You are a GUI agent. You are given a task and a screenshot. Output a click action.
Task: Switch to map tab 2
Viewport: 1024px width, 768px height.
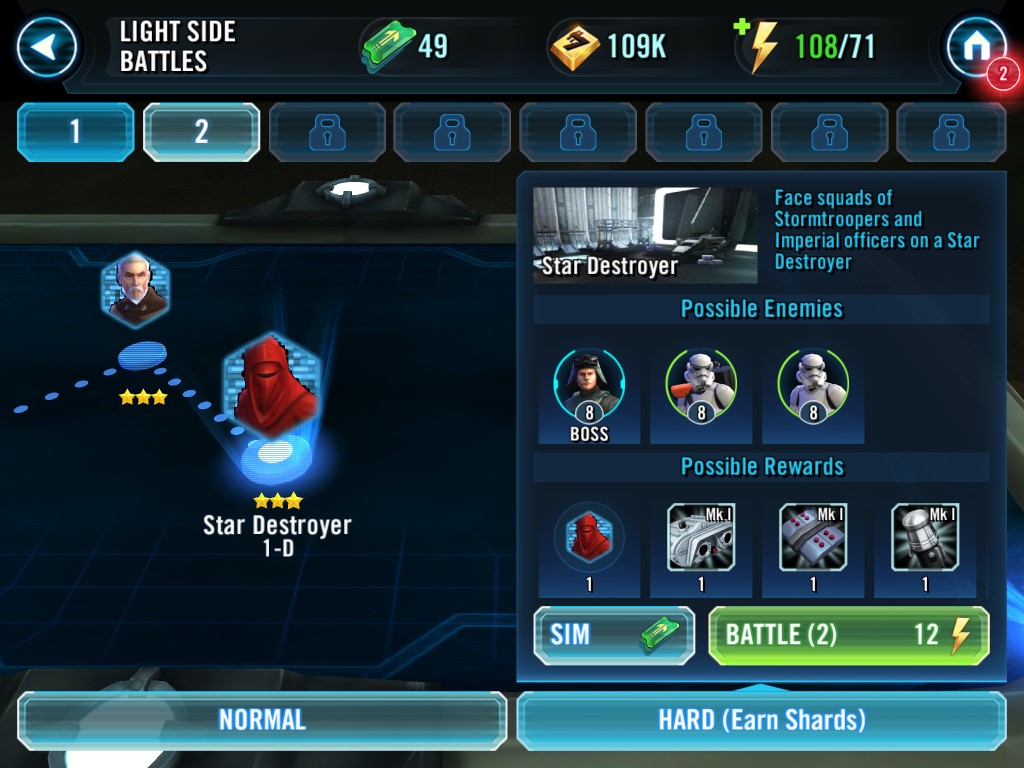pyautogui.click(x=201, y=132)
